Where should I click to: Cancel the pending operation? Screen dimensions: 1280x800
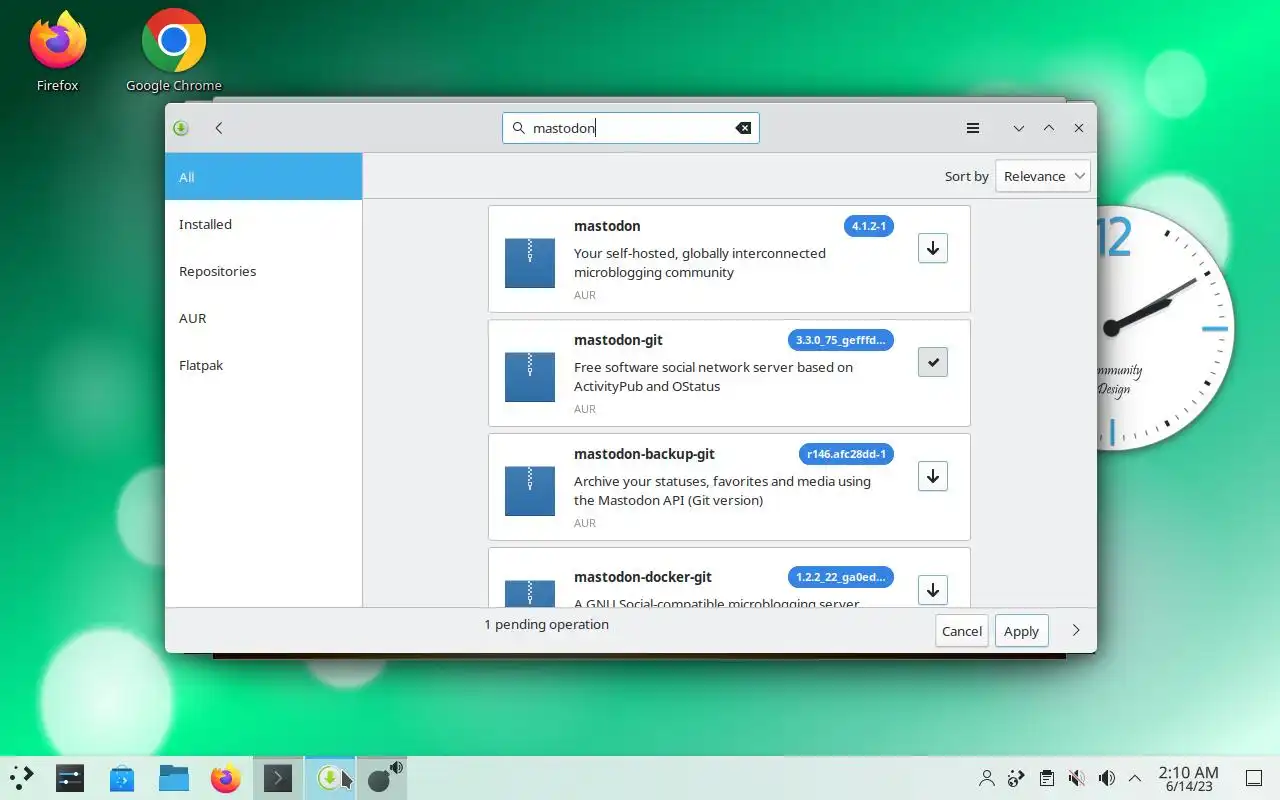[962, 631]
